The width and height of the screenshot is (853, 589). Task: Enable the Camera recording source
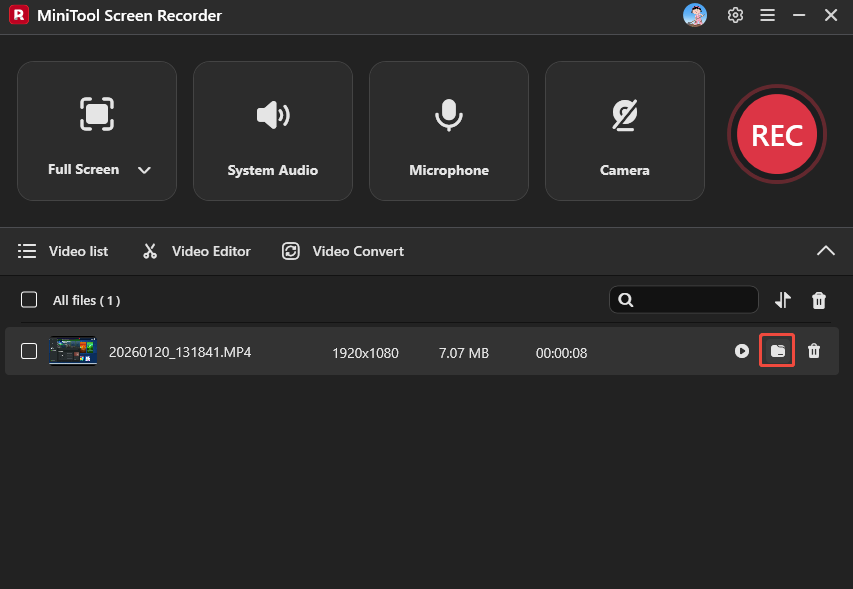pos(624,131)
